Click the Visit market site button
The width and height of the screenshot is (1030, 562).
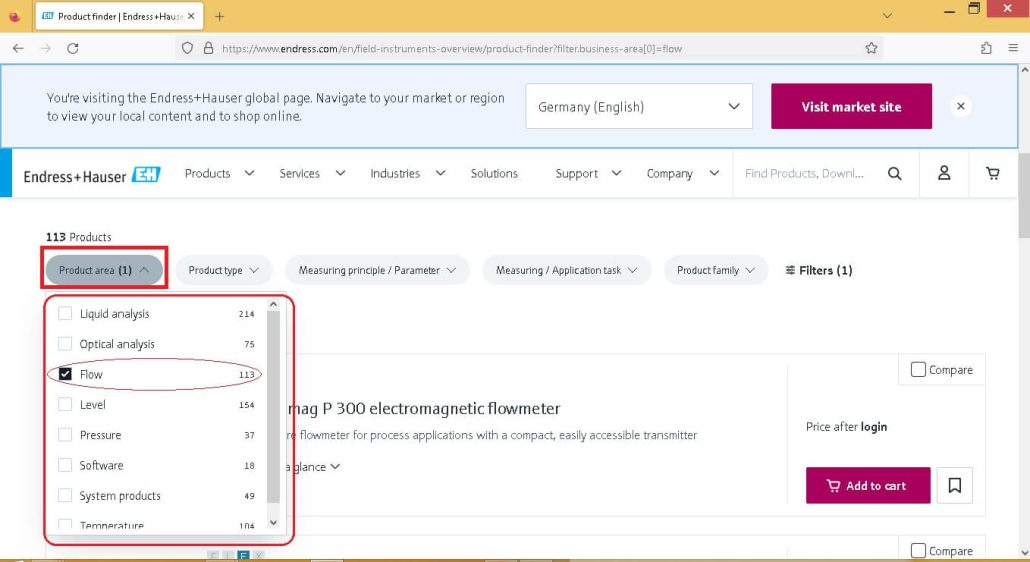coord(851,106)
